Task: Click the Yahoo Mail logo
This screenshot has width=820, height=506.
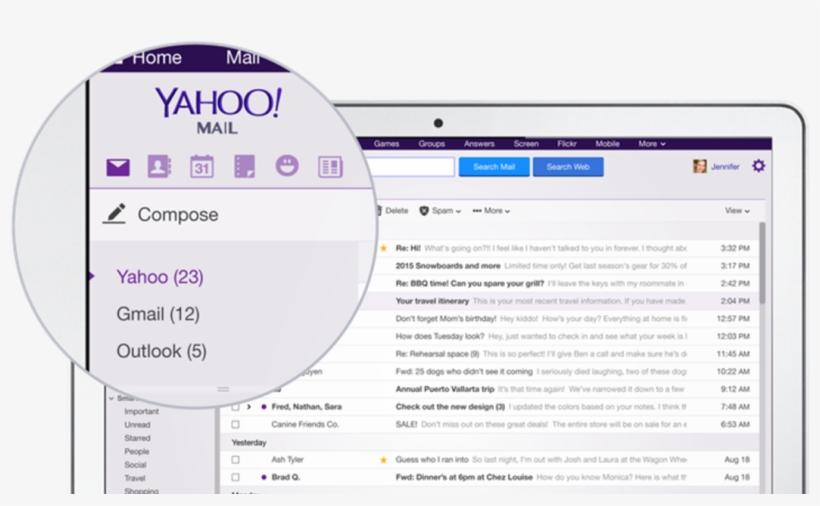Action: (218, 110)
